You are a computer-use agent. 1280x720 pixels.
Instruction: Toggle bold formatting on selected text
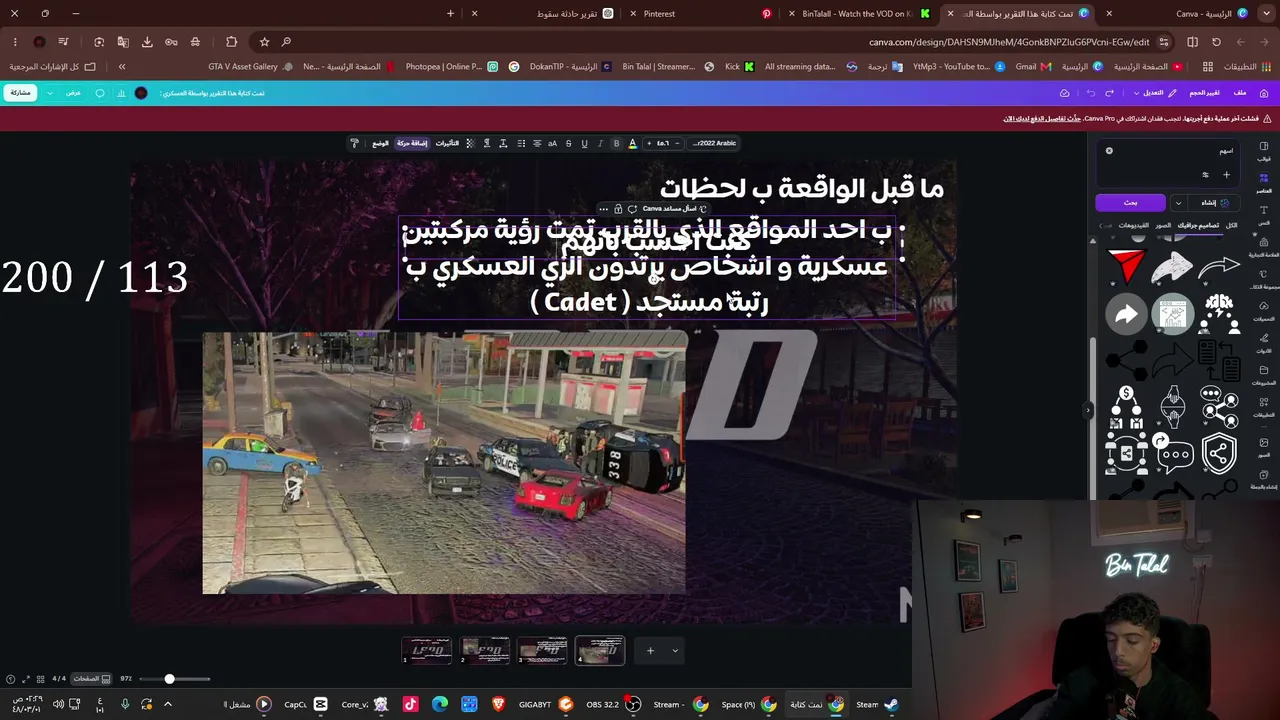tap(616, 143)
